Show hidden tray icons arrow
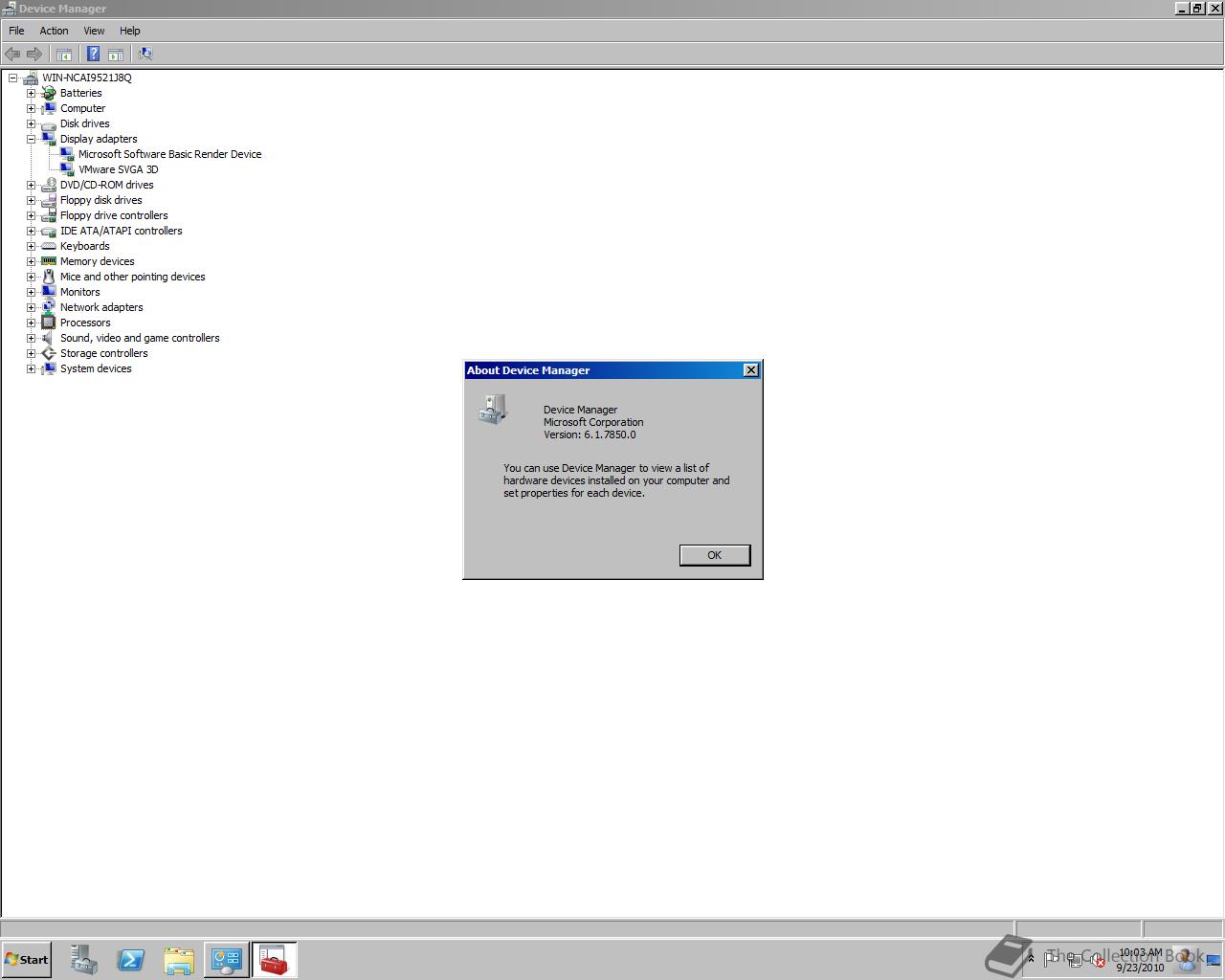Image resolution: width=1225 pixels, height=980 pixels. coord(1031,958)
